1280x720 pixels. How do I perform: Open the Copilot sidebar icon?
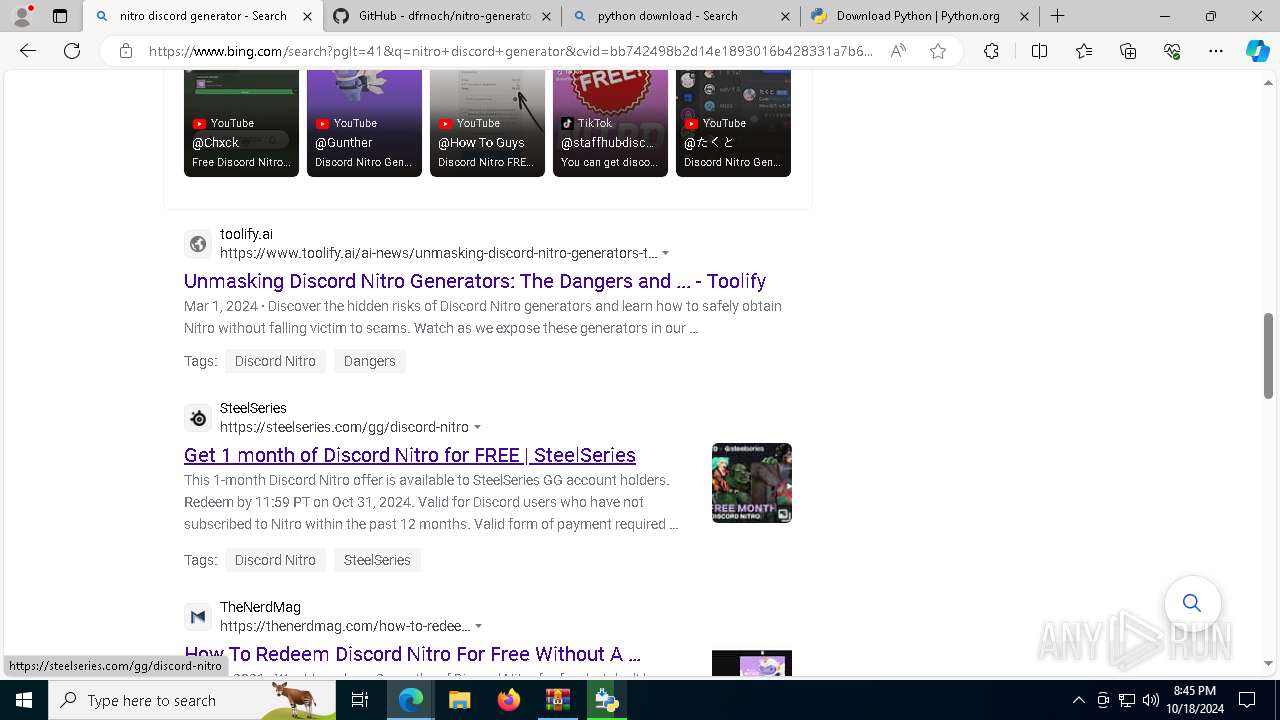(1257, 51)
